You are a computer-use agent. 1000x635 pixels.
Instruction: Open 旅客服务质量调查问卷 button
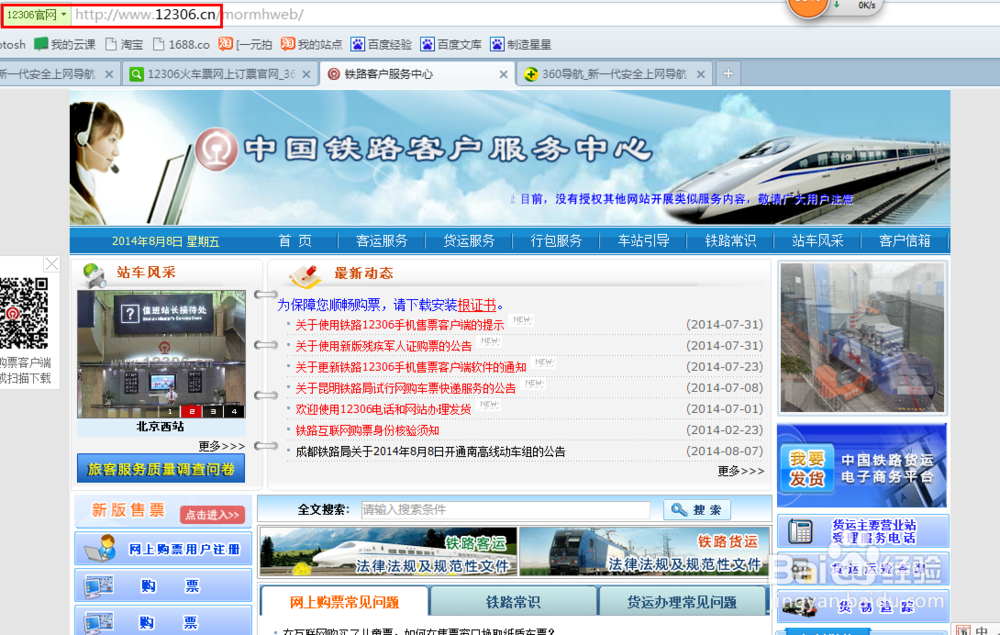coord(161,469)
